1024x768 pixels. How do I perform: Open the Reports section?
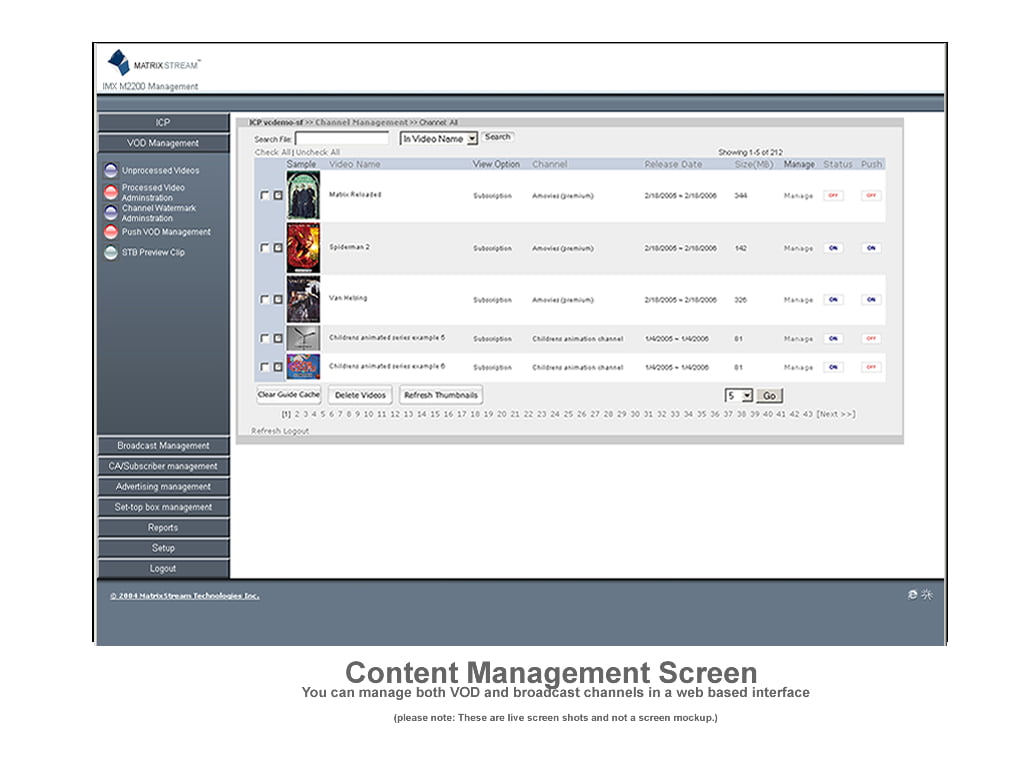pos(163,528)
